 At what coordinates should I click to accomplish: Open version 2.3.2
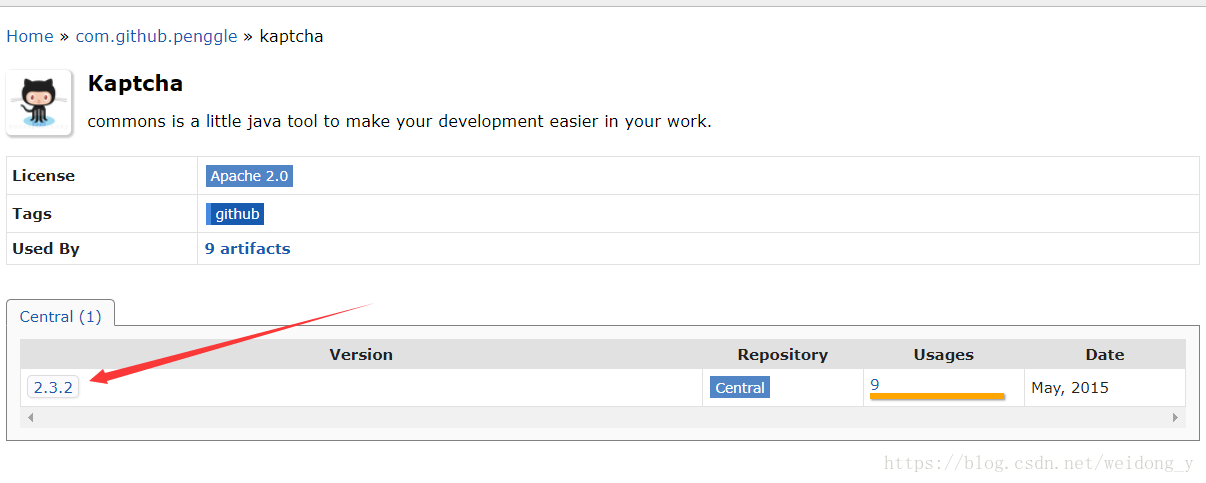pos(53,388)
